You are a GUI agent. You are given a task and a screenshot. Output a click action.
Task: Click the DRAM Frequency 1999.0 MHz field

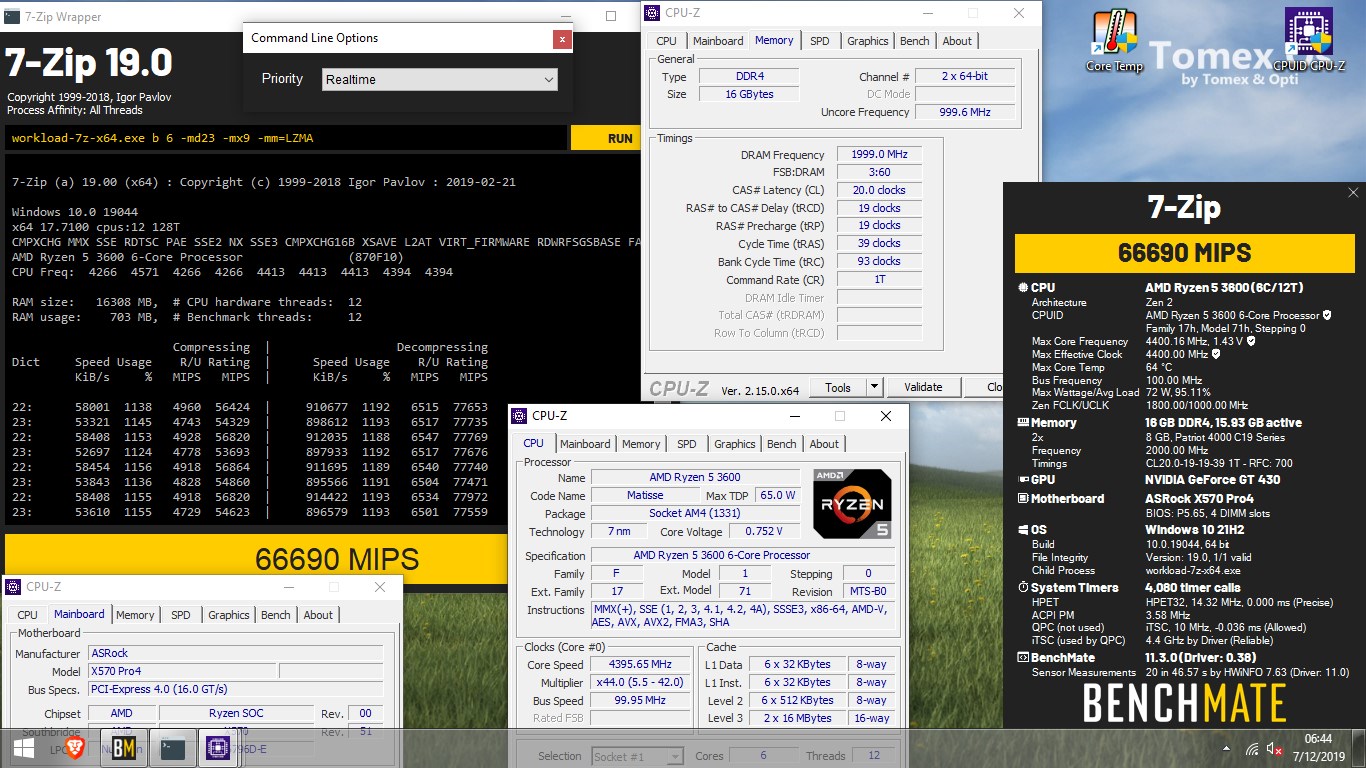pos(879,155)
